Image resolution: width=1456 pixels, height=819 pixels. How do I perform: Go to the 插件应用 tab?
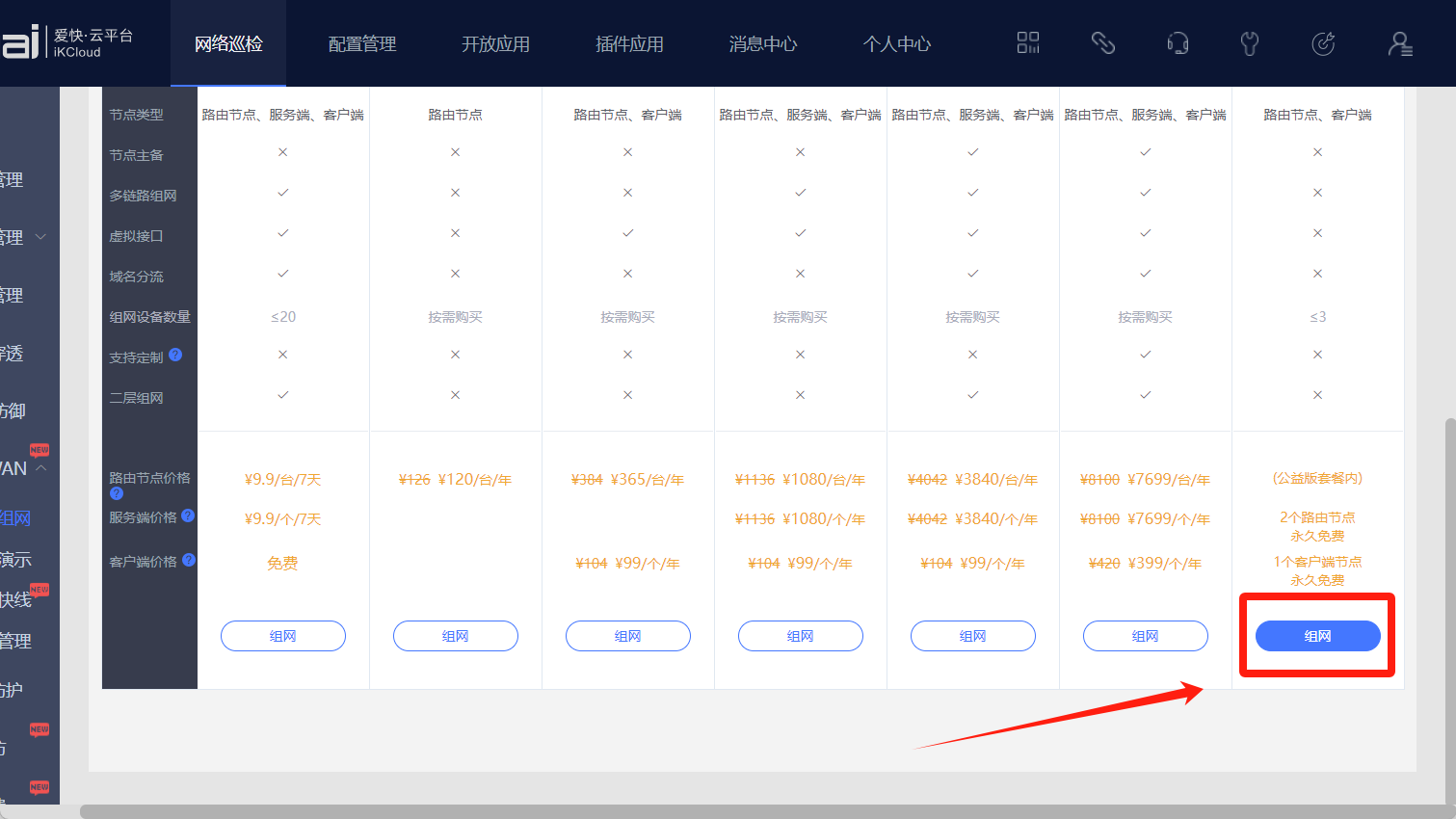pos(629,44)
